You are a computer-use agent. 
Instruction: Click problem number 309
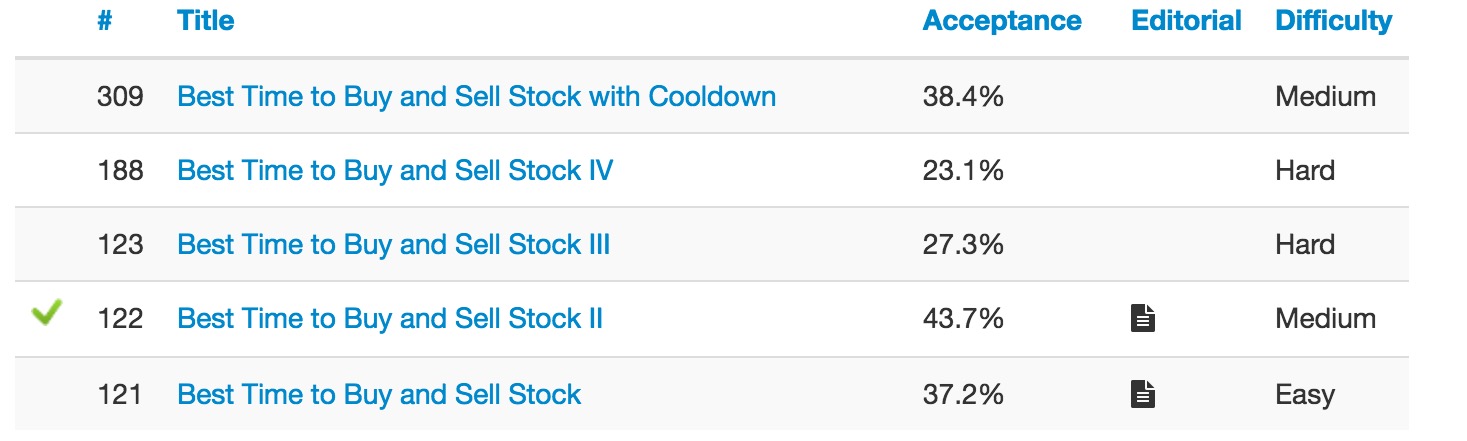(120, 97)
